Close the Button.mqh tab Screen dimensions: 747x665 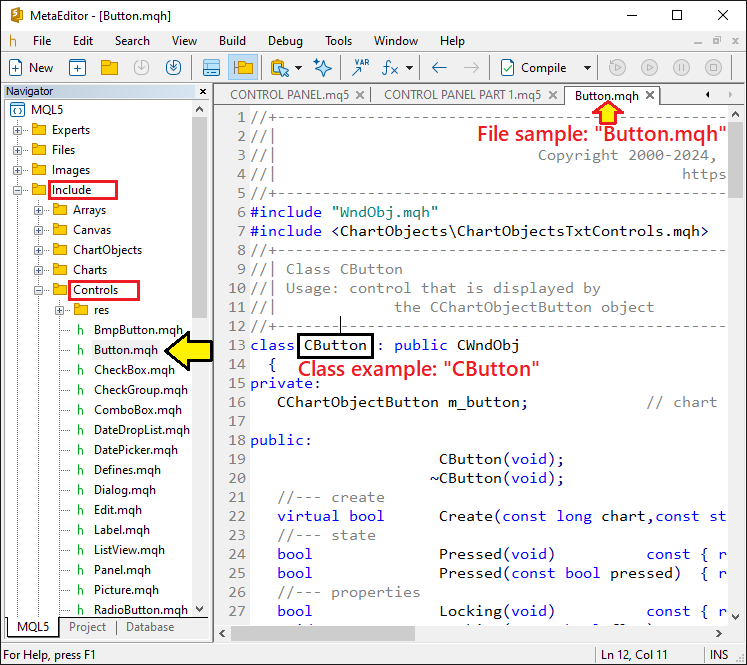[x=650, y=95]
